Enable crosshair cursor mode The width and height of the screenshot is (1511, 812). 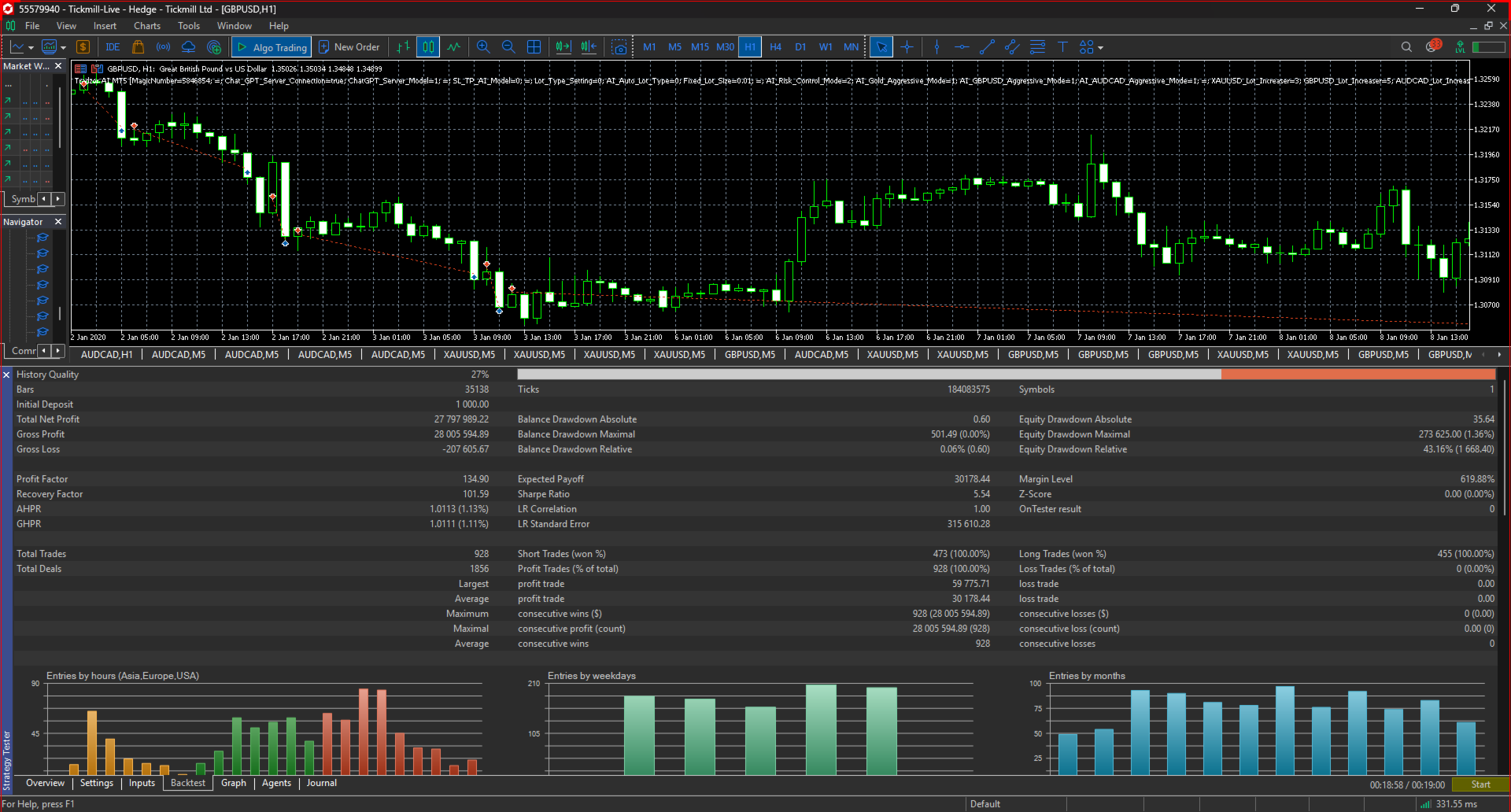coord(907,47)
